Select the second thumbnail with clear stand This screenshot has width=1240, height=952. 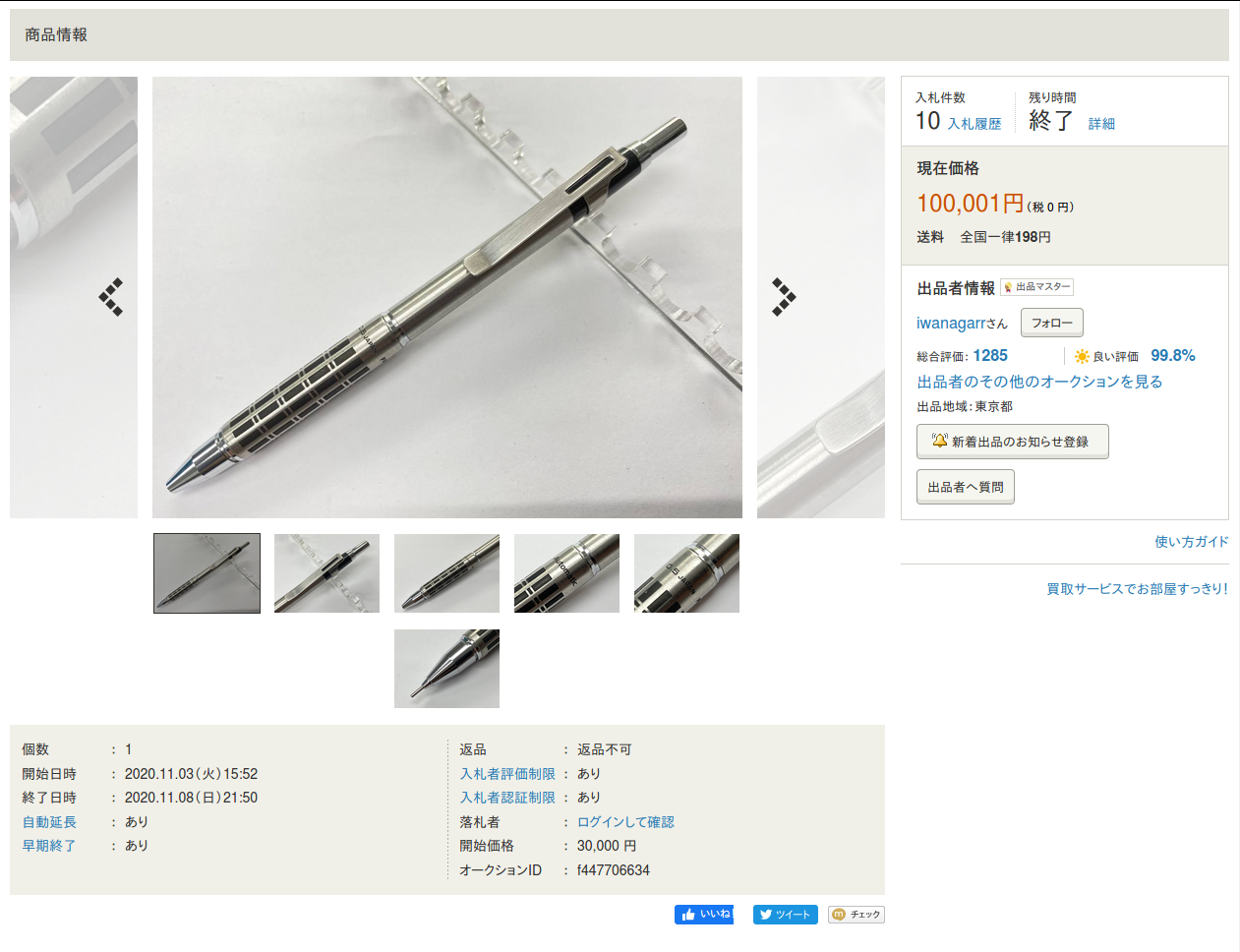click(326, 573)
